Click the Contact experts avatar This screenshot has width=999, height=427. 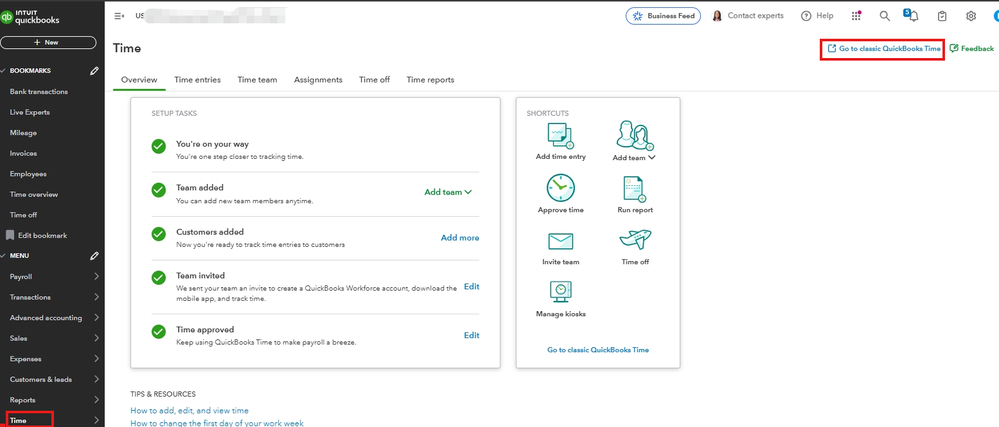tap(717, 16)
